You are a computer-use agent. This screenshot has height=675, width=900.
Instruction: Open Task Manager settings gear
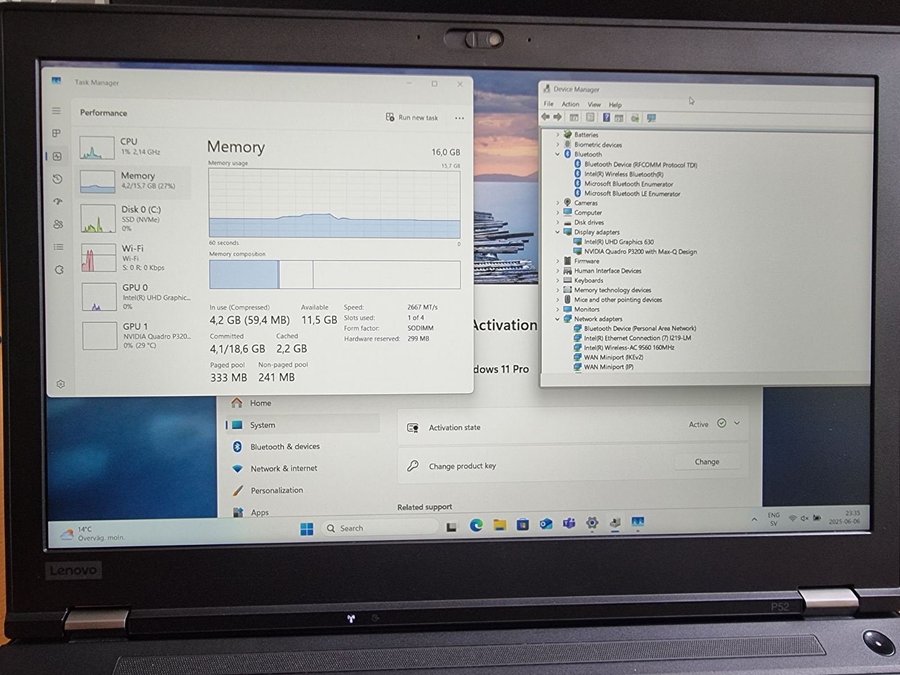(61, 384)
